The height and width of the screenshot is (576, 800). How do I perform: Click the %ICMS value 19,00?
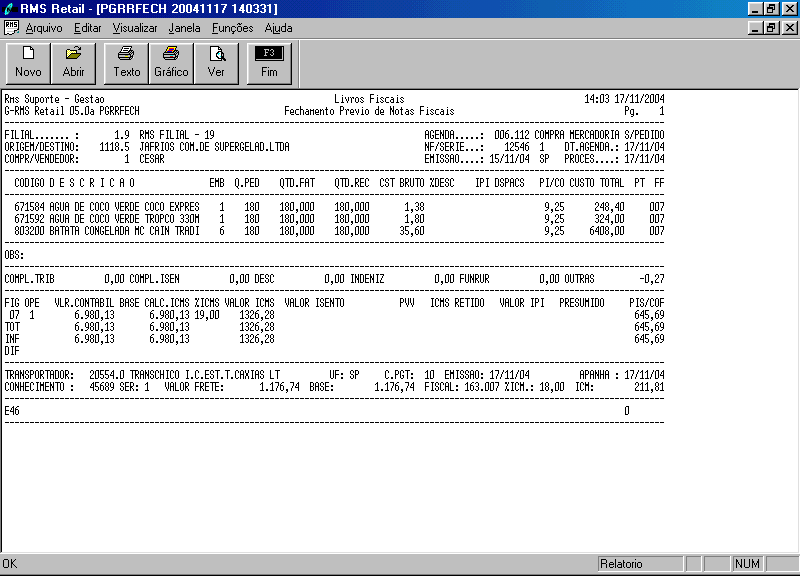[x=207, y=315]
